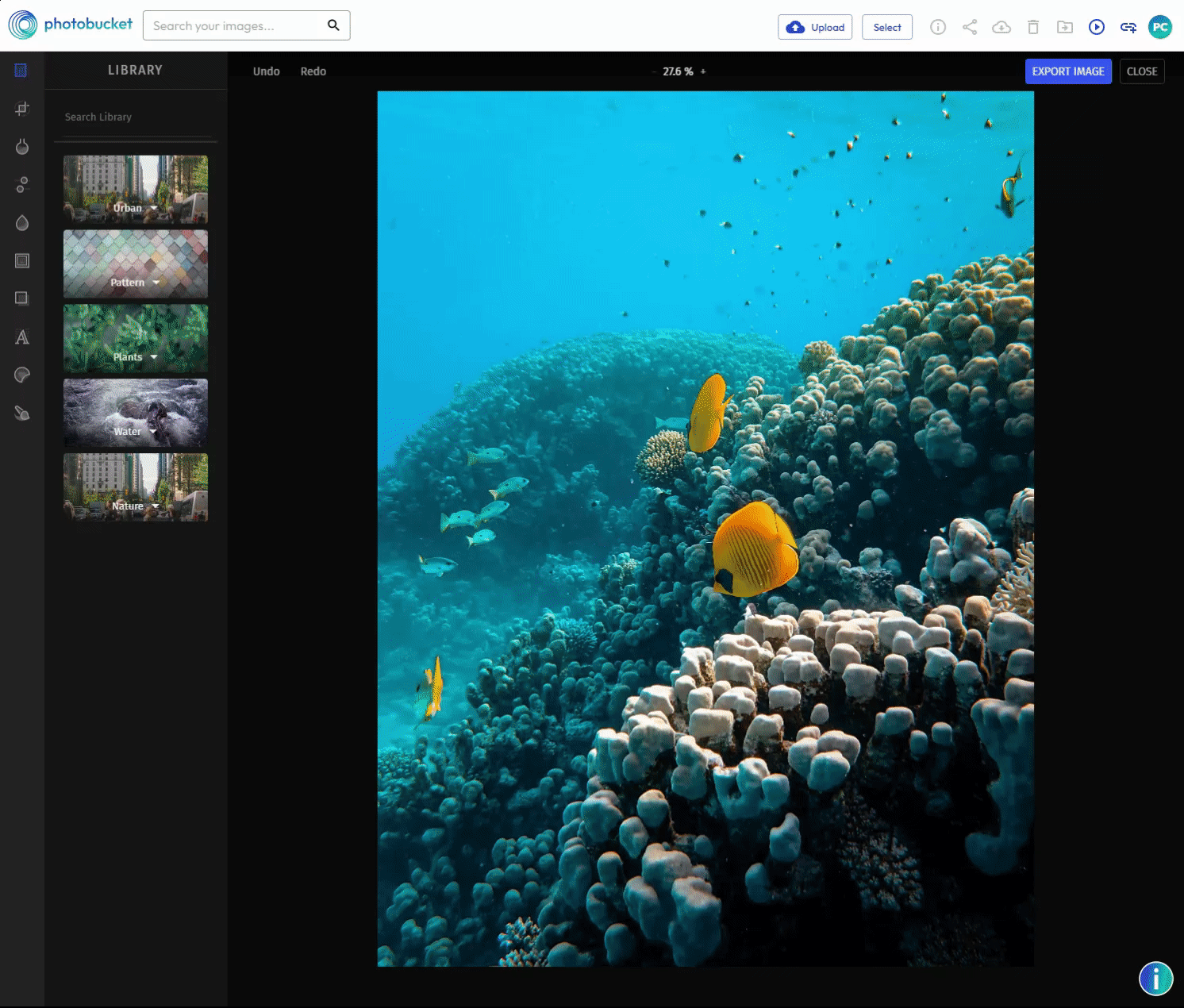The image size is (1184, 1008).
Task: Open the PC profile avatar
Action: point(1160,27)
